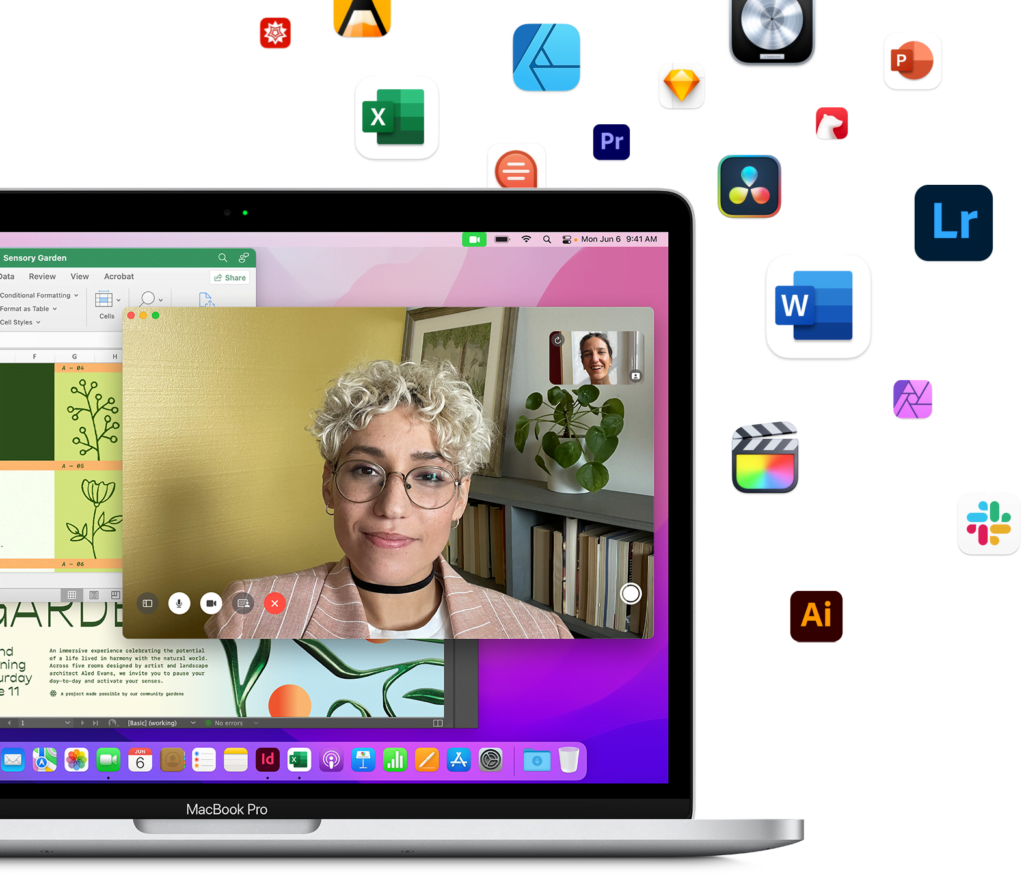Expand Cell Styles dropdown

[x=20, y=322]
